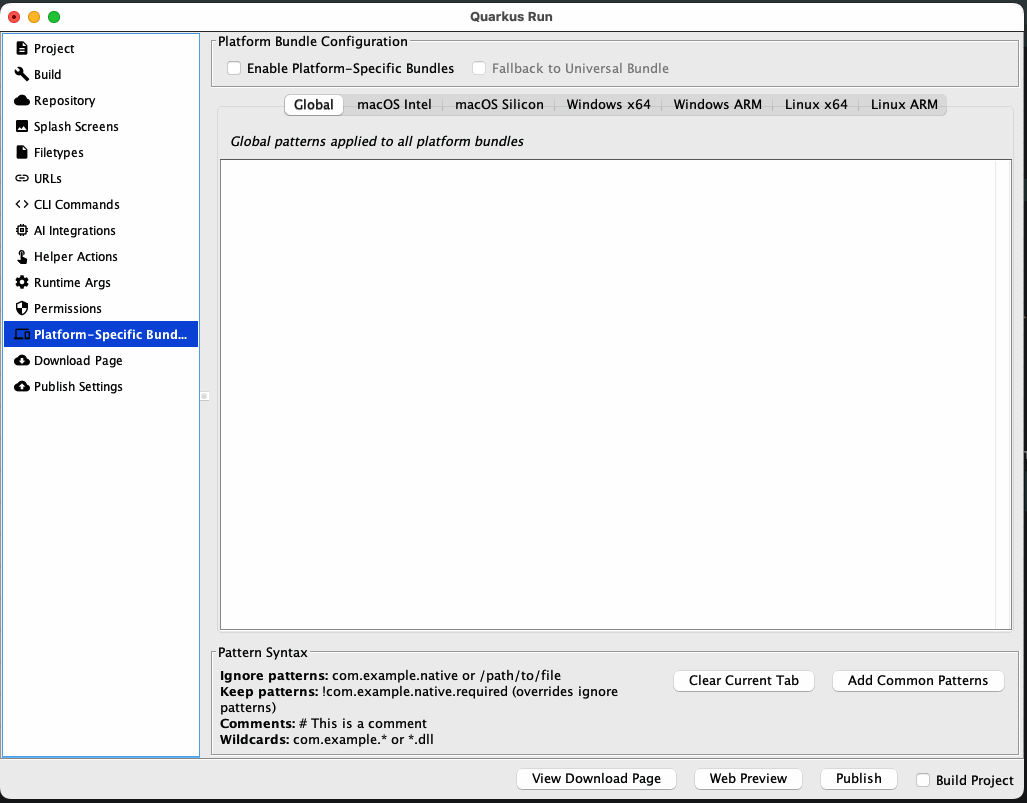Viewport: 1027px width, 803px height.
Task: Enable Platform-Specific Bundles checkbox
Action: [x=234, y=68]
